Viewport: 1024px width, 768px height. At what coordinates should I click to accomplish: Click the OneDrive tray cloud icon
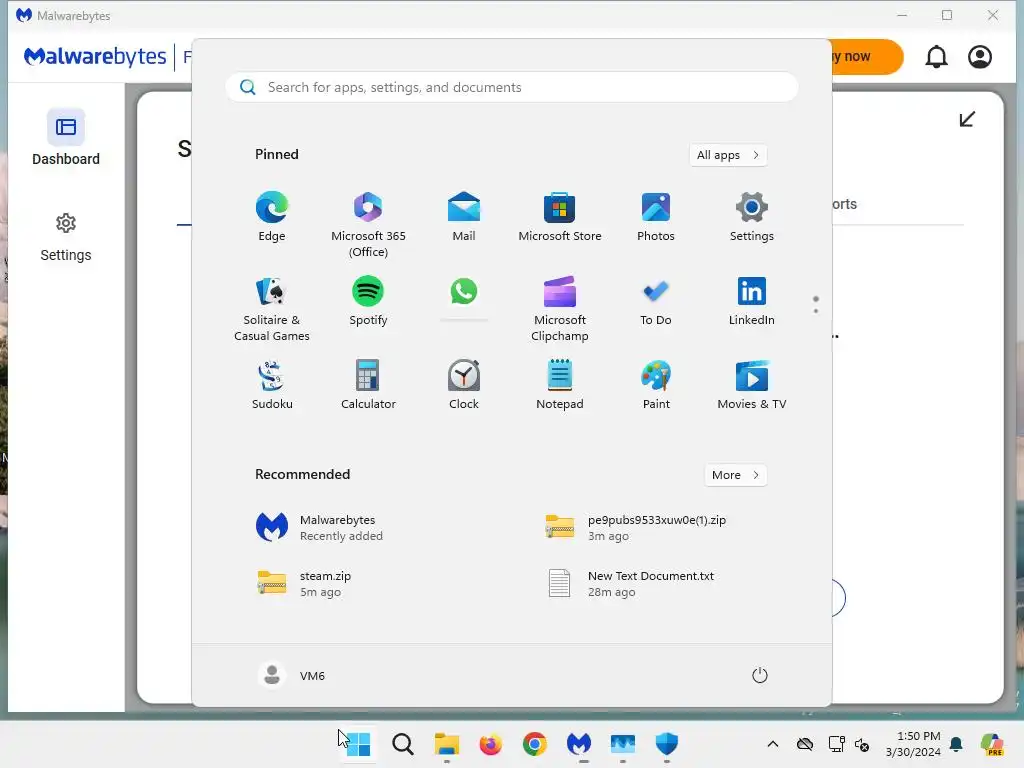[805, 744]
